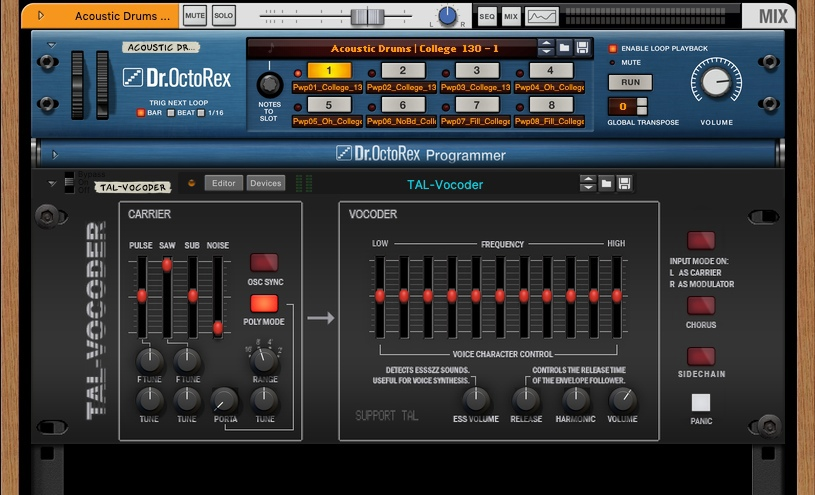Click the pitch bend wheel on Dr. Octo Rex
This screenshot has height=495, width=815.
pos(77,85)
